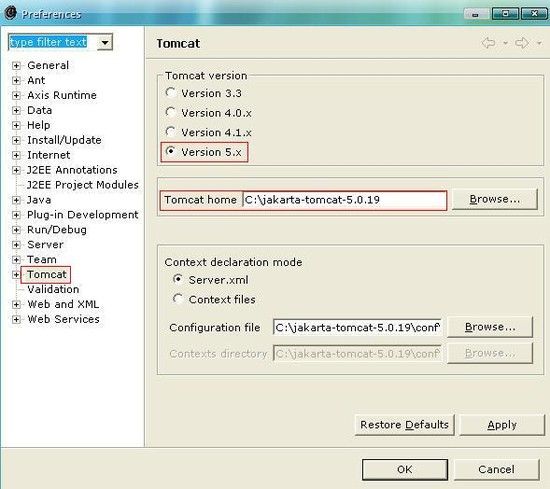This screenshot has height=489, width=550.
Task: Select Team in preferences tree
Action: click(x=42, y=260)
